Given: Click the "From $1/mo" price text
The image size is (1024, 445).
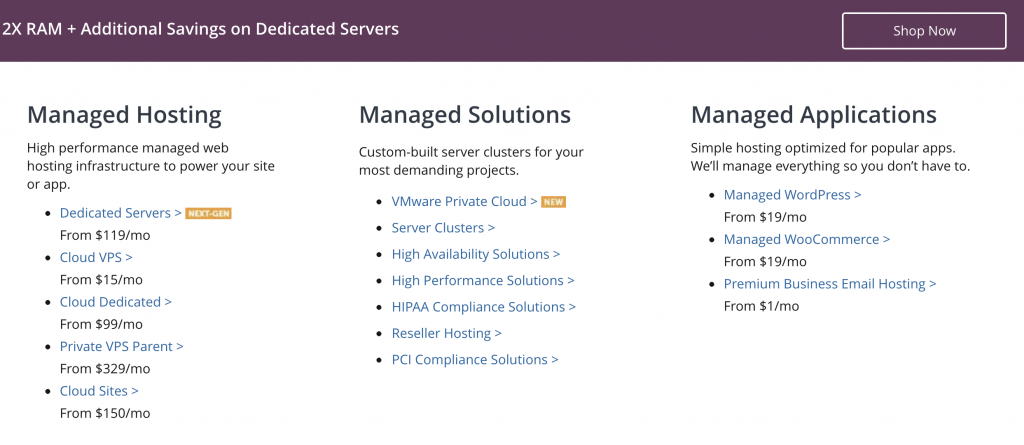Looking at the screenshot, I should (x=761, y=306).
